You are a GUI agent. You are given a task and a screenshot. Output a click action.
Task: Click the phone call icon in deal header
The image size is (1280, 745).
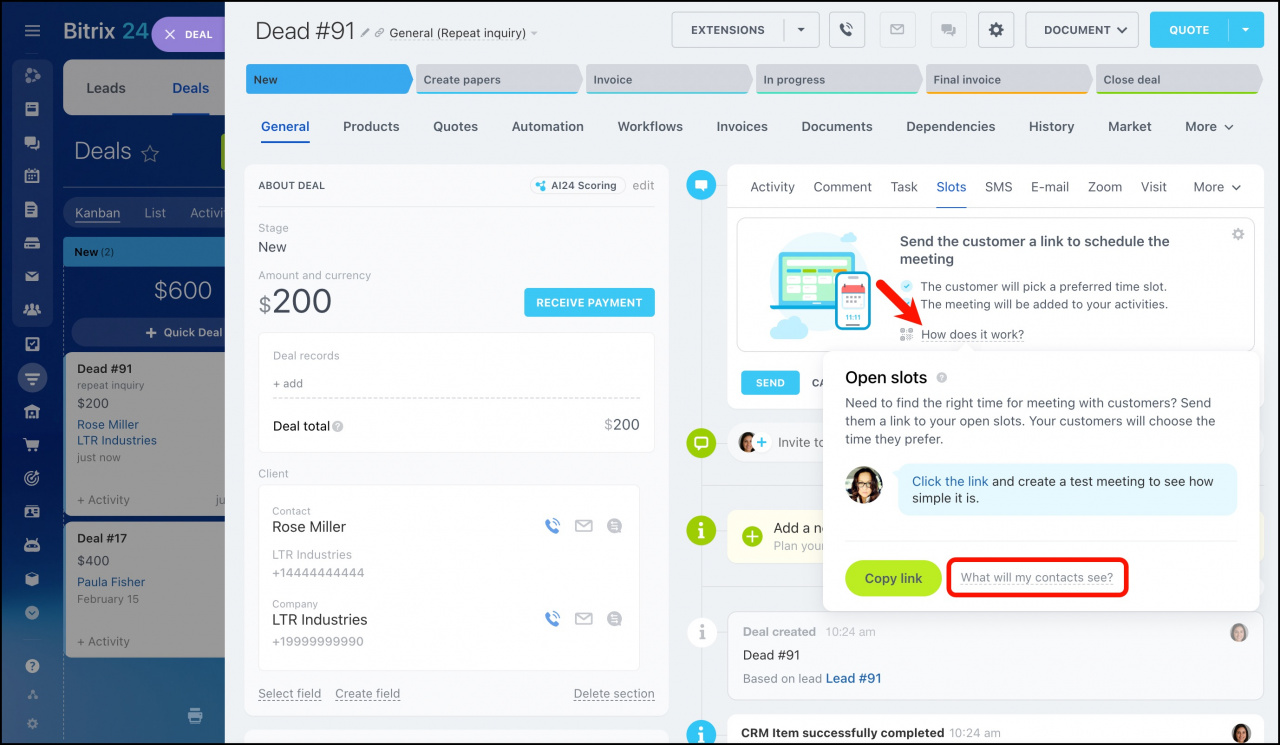pyautogui.click(x=847, y=30)
